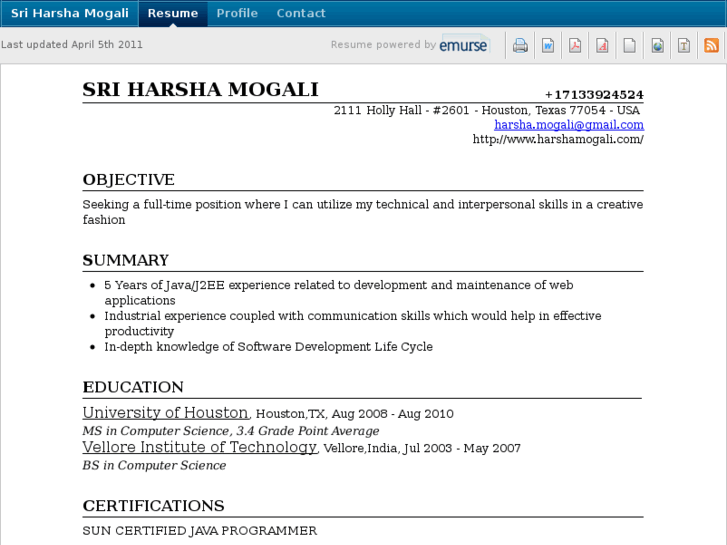
Task: Click 'SUN CERTIFIED JAVA PROGRAMMER' text
Action: point(200,531)
